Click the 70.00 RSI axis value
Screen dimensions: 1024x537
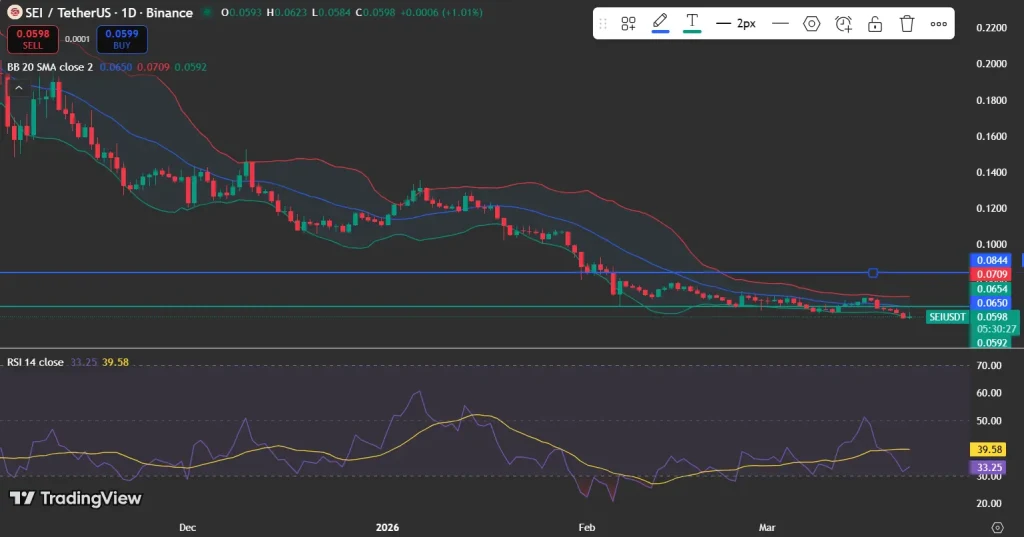(989, 365)
